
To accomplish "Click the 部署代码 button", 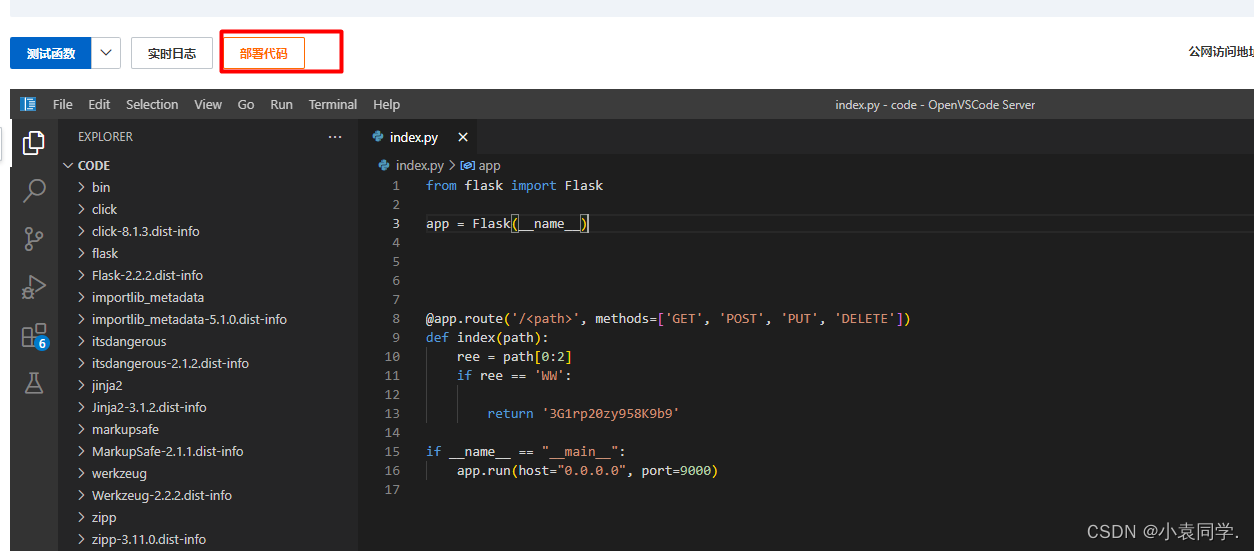I will [x=263, y=53].
